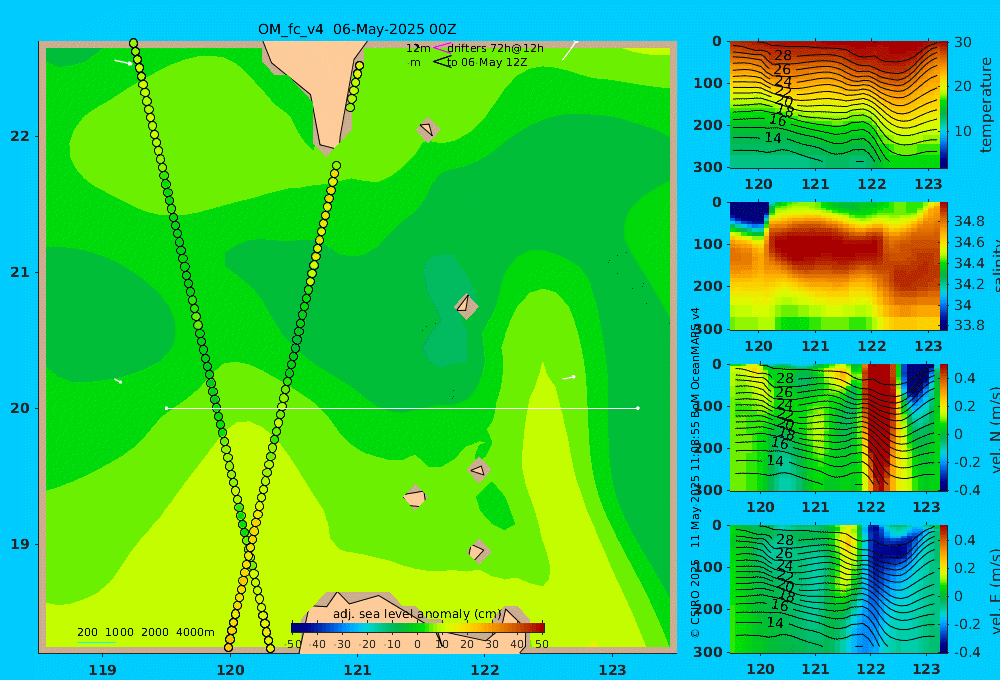Click the vel. N colorbar
This screenshot has width=1000, height=680.
[x=944, y=427]
